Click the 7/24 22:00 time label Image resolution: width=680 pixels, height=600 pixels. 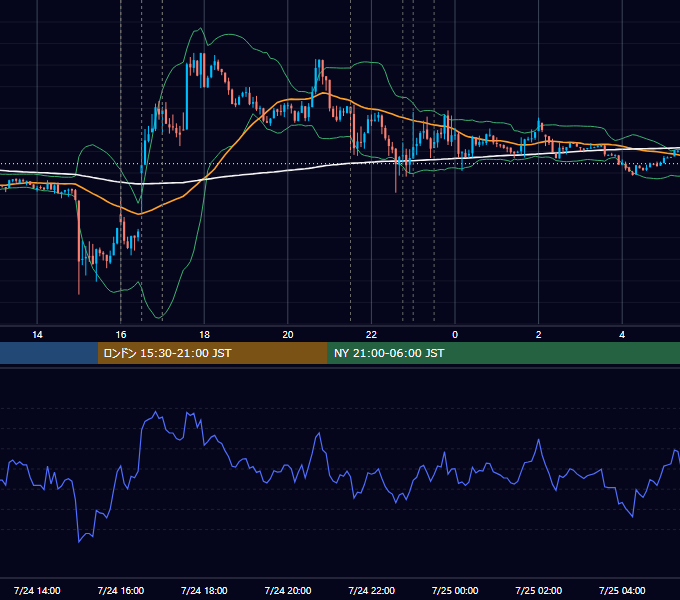tap(372, 590)
